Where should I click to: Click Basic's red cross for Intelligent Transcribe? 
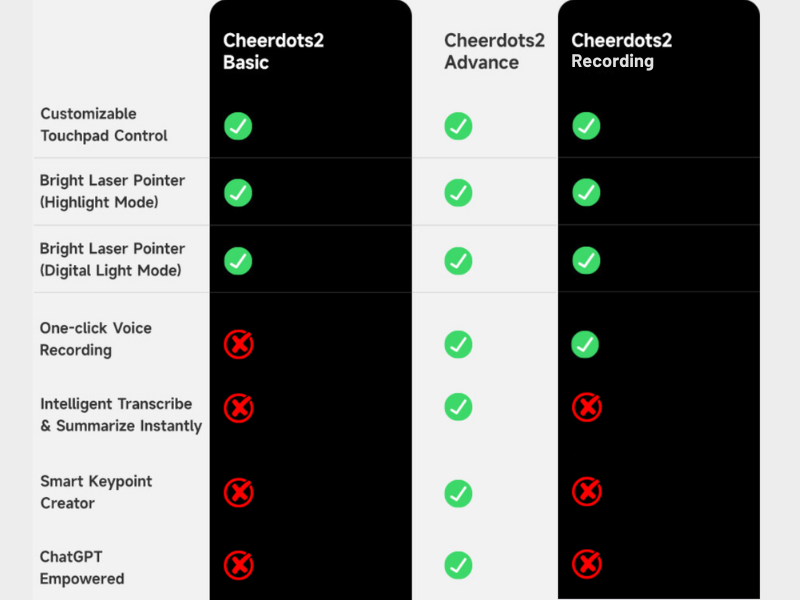238,407
